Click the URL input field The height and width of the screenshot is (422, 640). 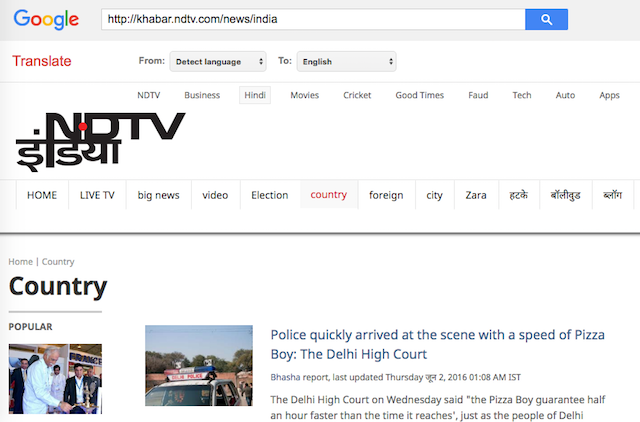[312, 19]
